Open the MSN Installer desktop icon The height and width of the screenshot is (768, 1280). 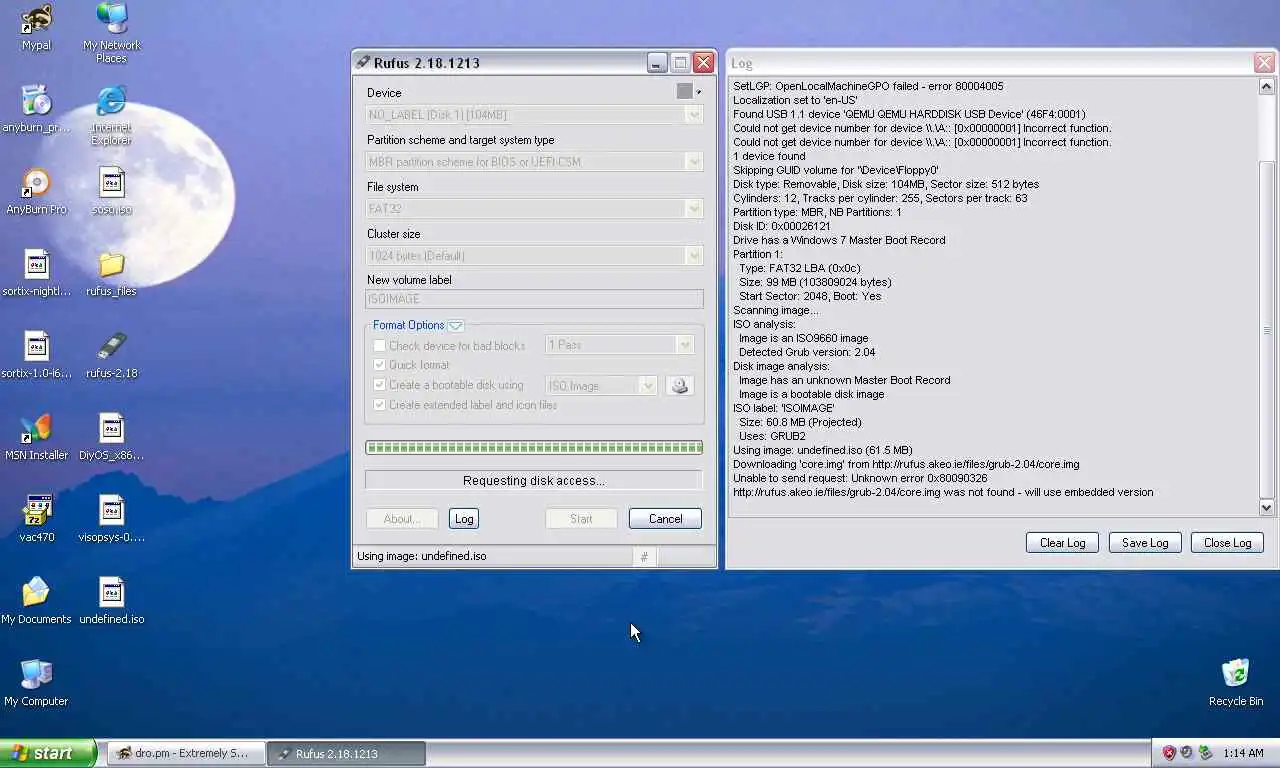tap(36, 428)
